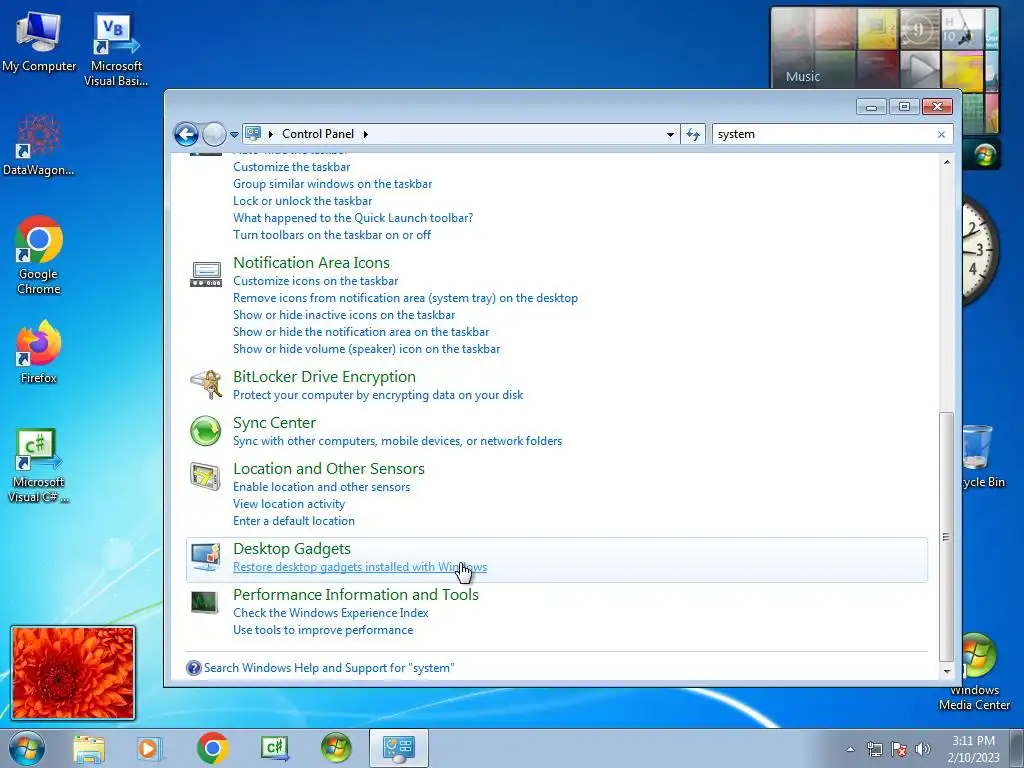Expand the arrow right of Control Panel breadcrumb
The width and height of the screenshot is (1024, 768).
tap(366, 134)
